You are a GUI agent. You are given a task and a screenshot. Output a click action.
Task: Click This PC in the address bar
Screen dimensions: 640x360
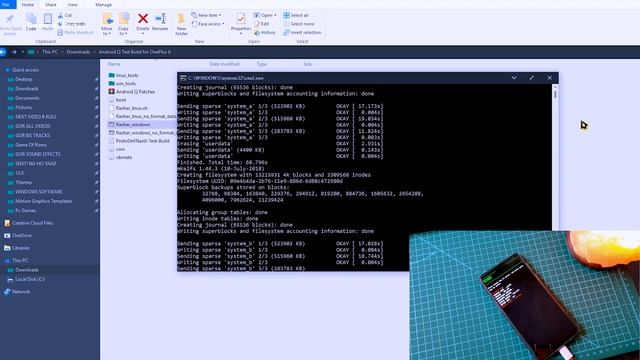click(x=50, y=52)
